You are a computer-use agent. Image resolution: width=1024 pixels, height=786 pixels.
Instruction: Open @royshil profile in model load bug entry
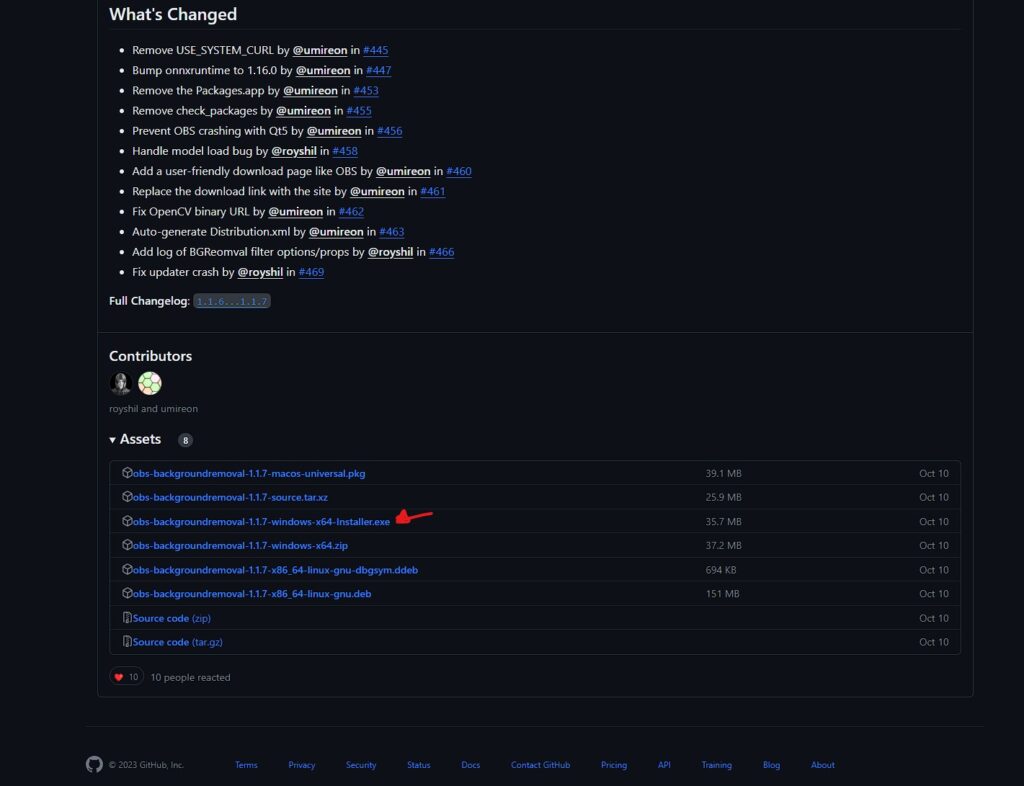[294, 151]
